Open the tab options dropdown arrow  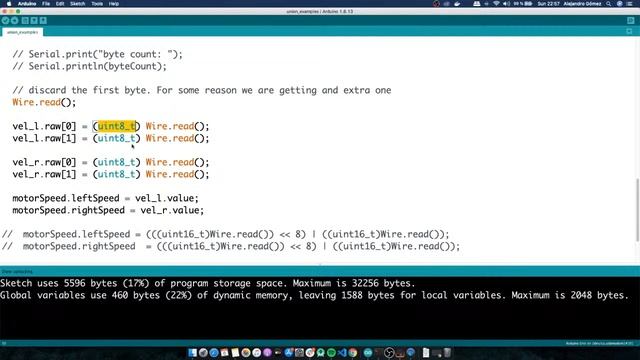point(630,31)
